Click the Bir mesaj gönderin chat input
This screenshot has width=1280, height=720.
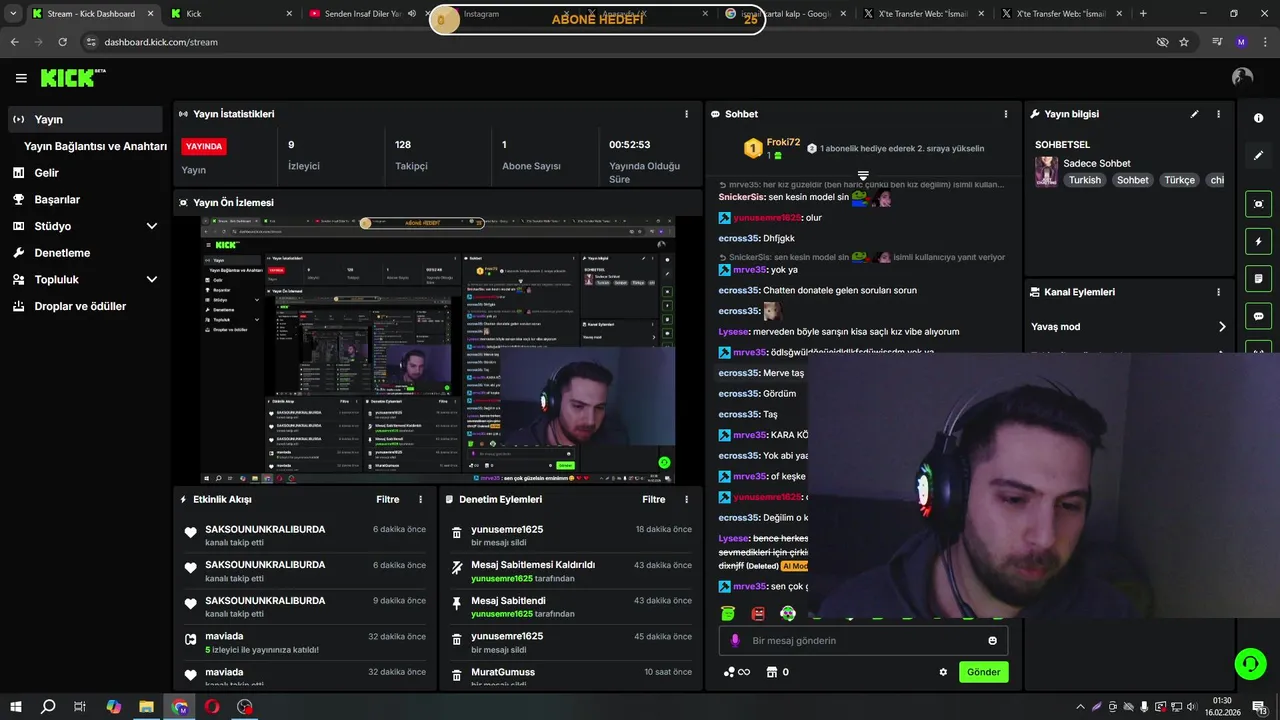(x=863, y=641)
